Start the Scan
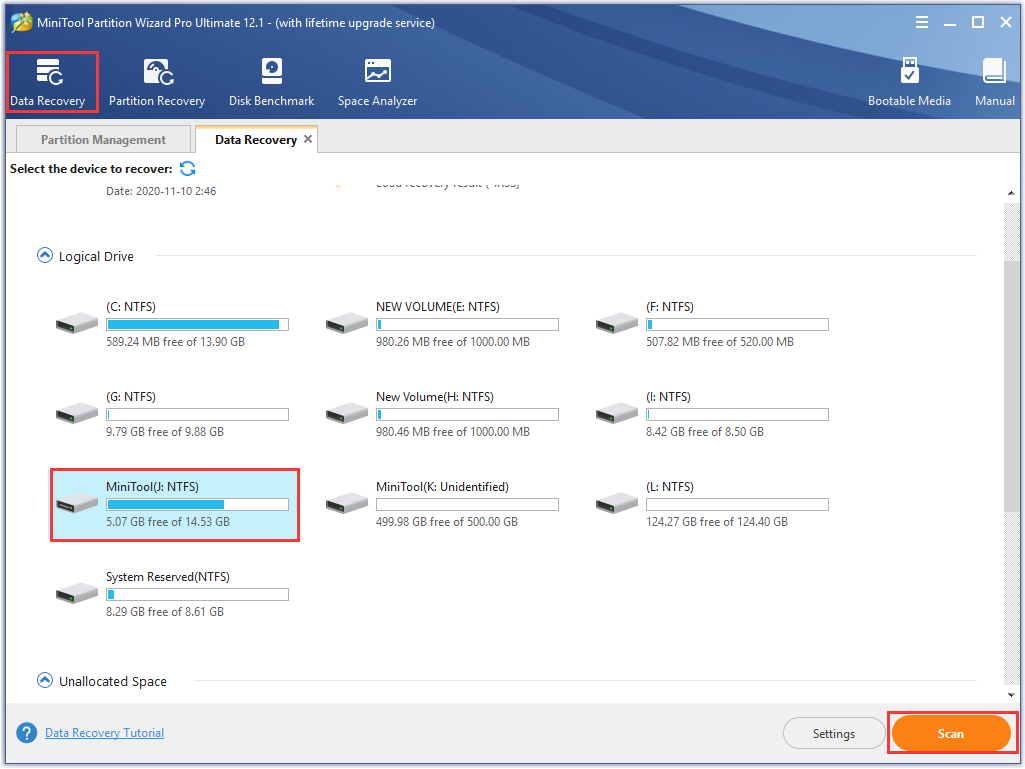1025x769 pixels. pos(951,733)
